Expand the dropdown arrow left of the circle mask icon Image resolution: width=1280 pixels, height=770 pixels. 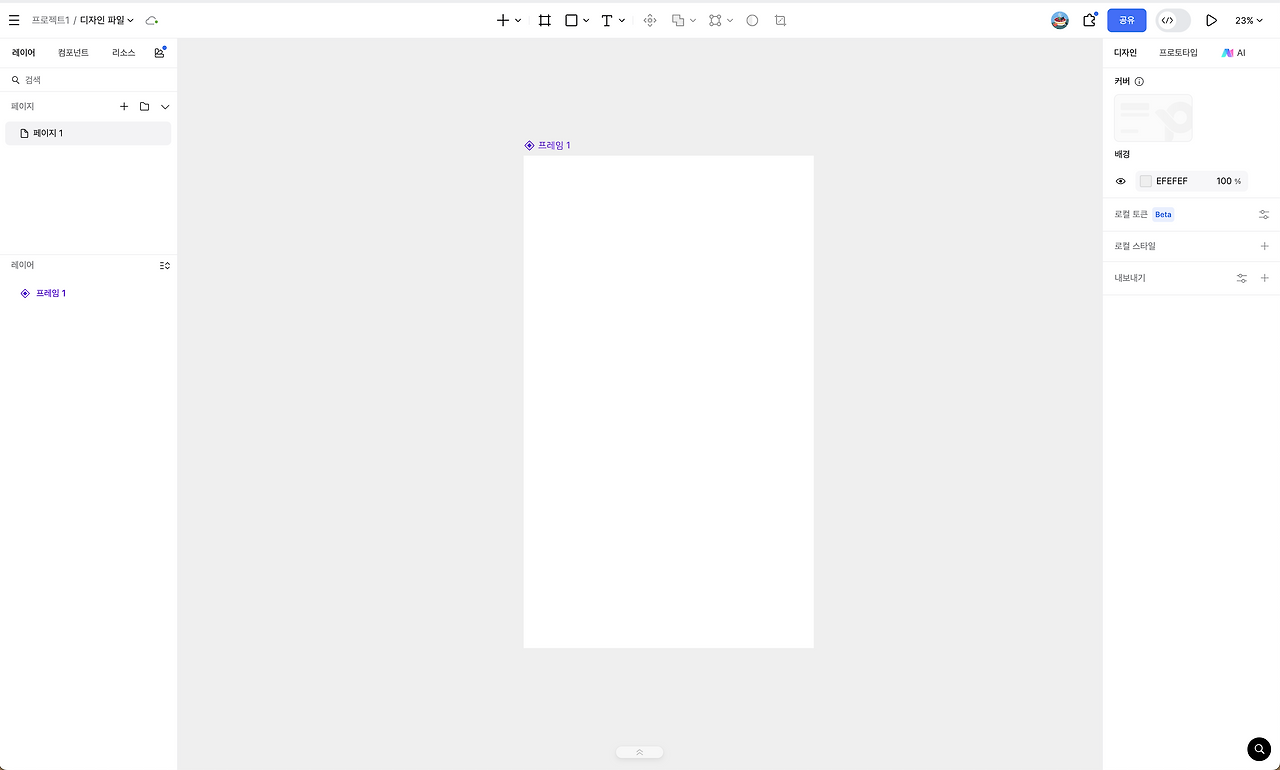(730, 20)
